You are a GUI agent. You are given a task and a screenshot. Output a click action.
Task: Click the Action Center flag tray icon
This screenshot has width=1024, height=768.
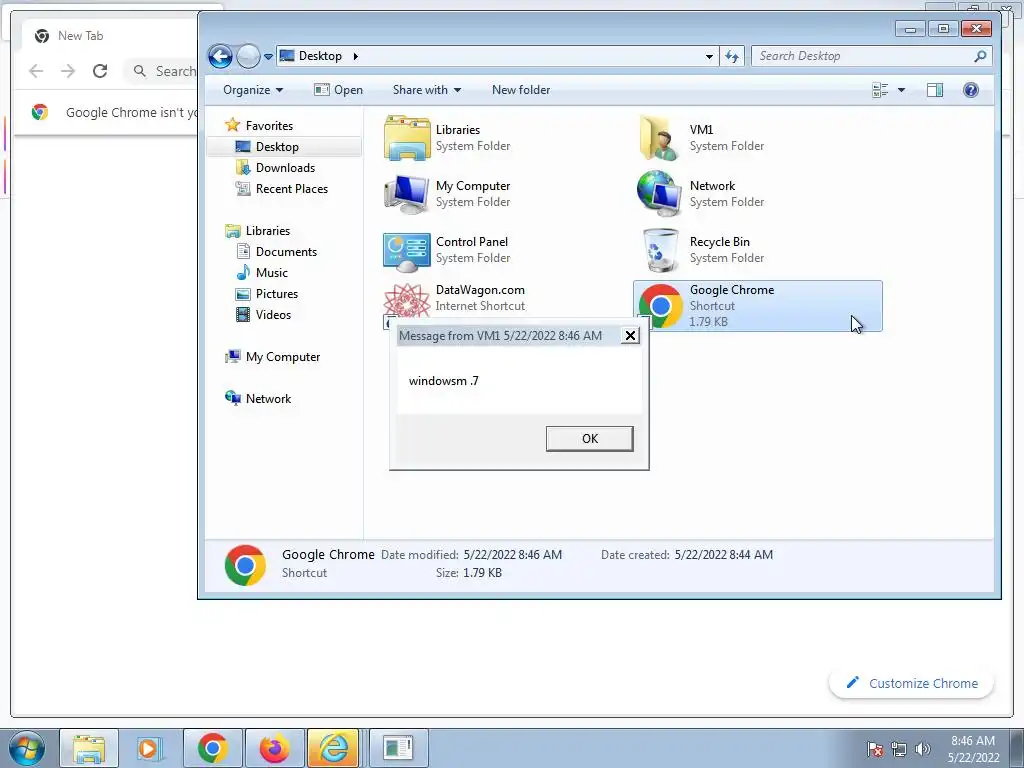tap(875, 749)
